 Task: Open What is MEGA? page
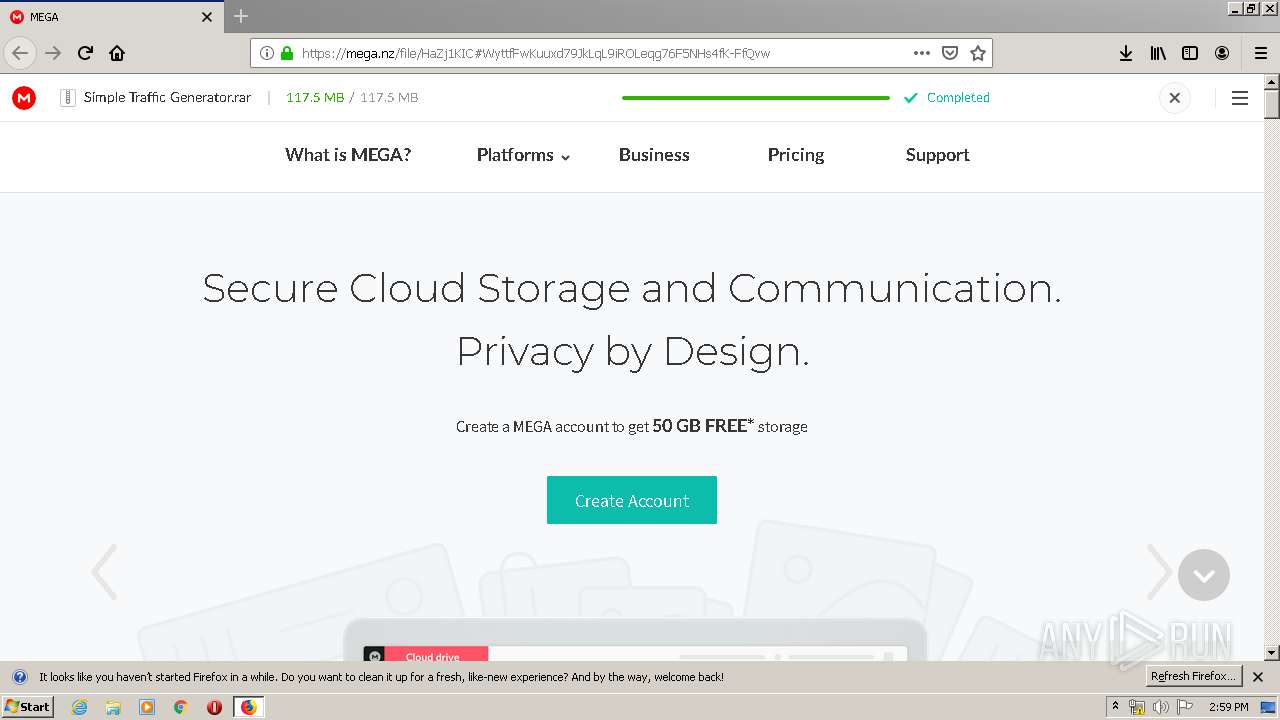tap(348, 155)
